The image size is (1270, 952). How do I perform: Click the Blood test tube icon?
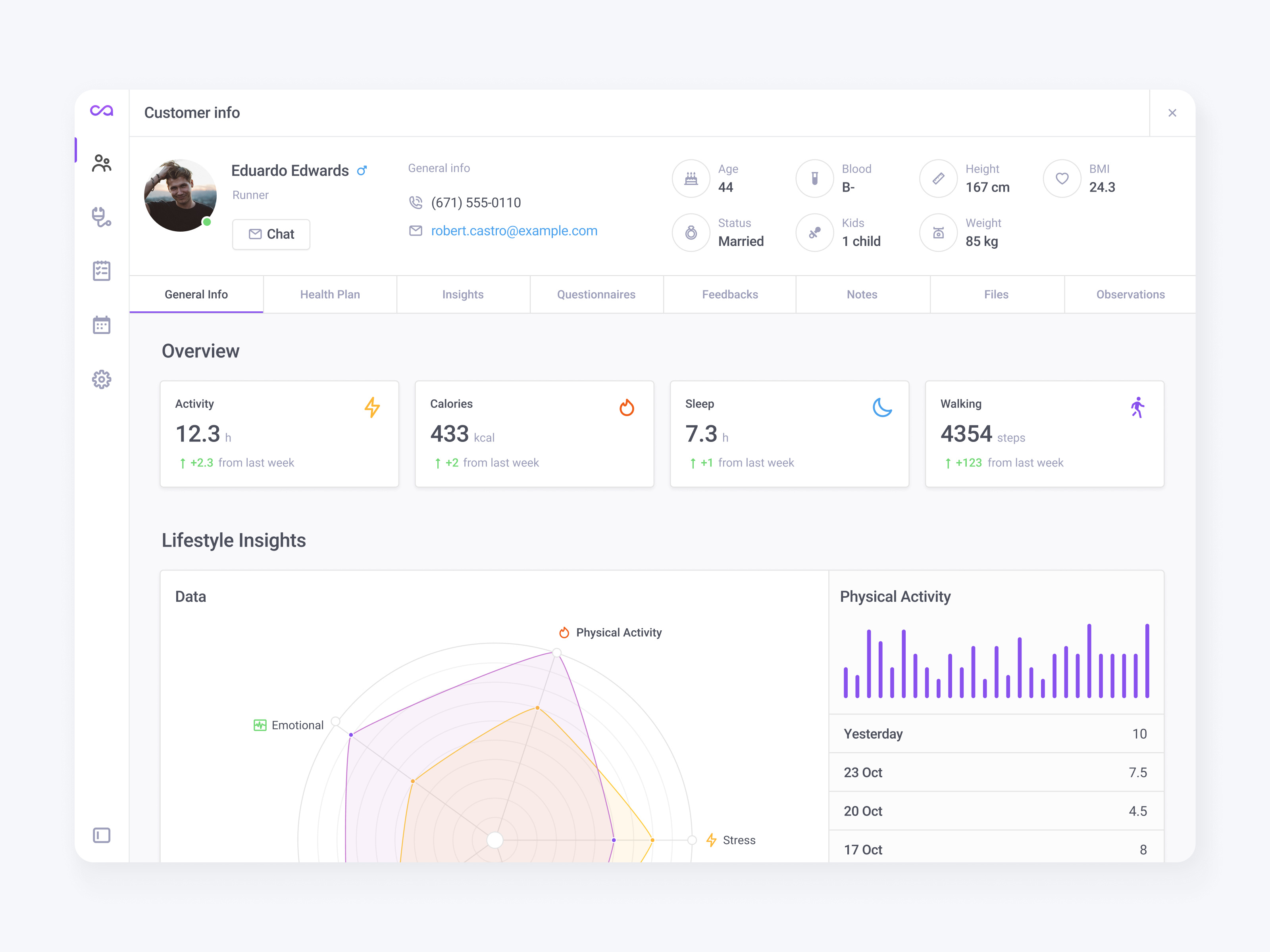coord(815,178)
